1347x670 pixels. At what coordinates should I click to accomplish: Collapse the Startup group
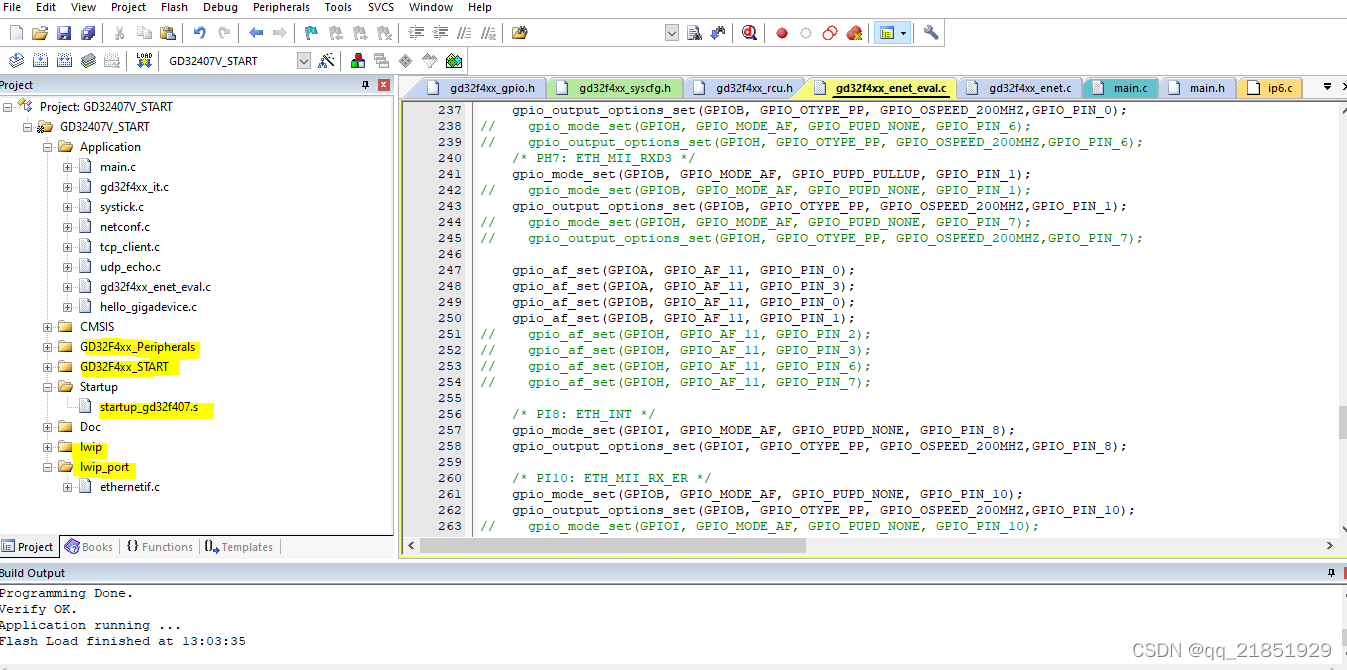(48, 387)
